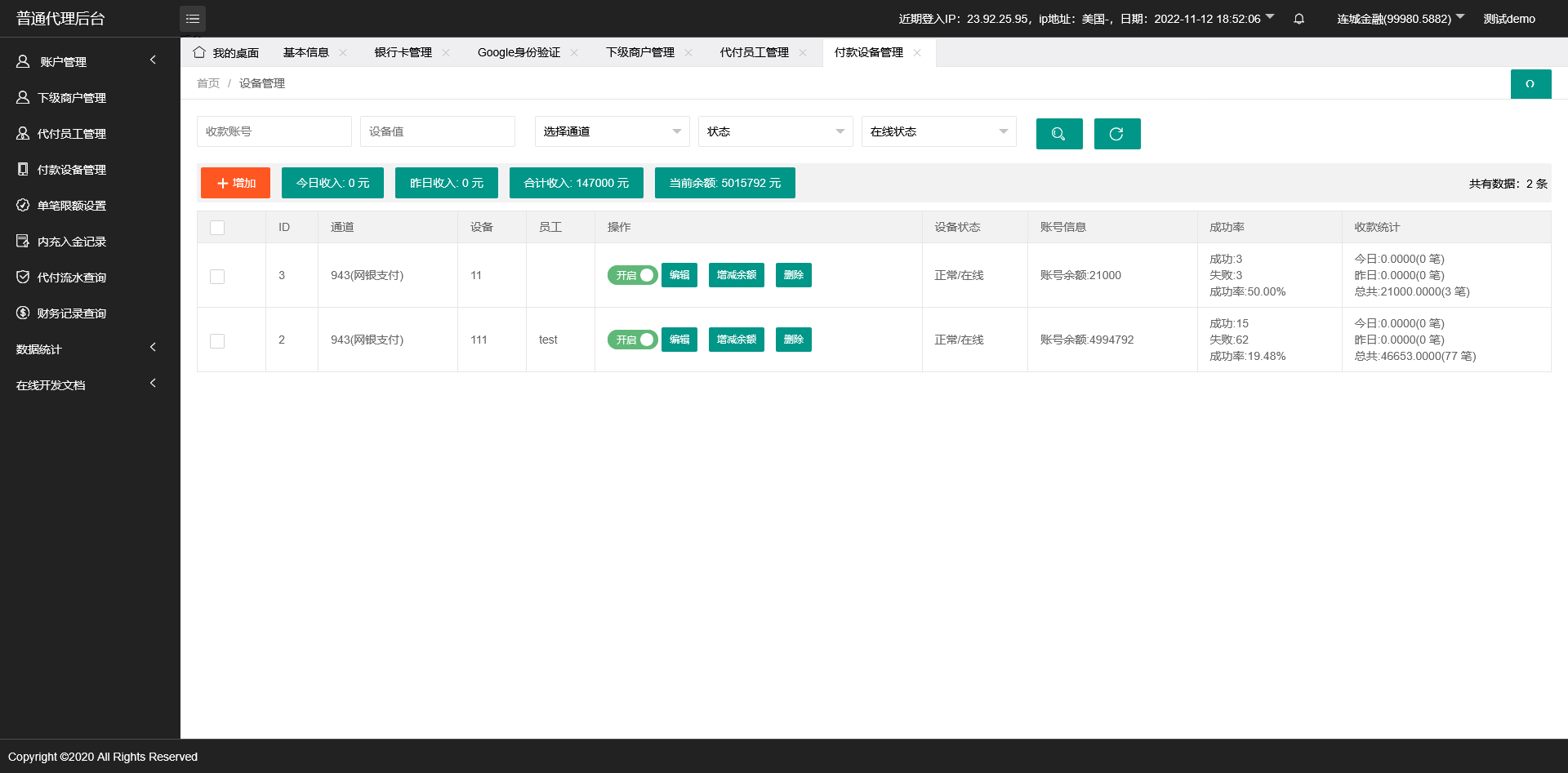Open the 选择通道 dropdown
This screenshot has width=1568, height=773.
[612, 131]
